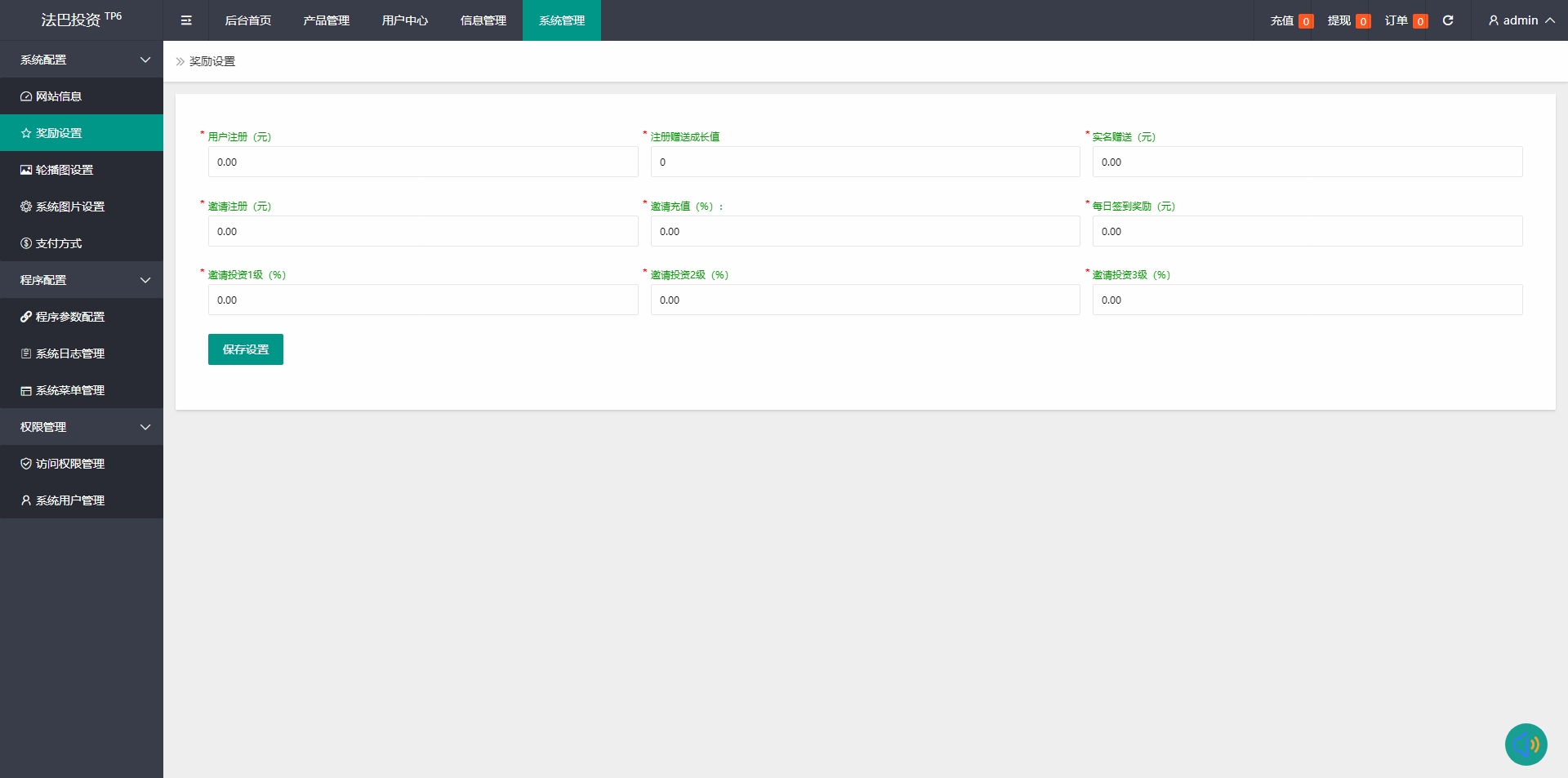
Task: Open 网站信息 from the sidebar
Action: point(59,96)
